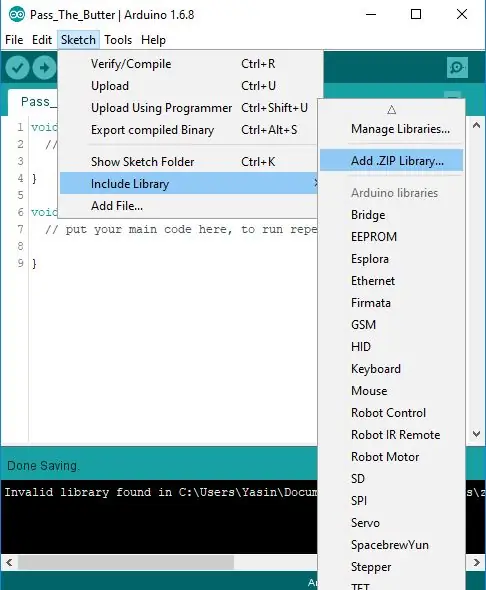The image size is (486, 590).
Task: Include the Robot Control library
Action: 391,413
